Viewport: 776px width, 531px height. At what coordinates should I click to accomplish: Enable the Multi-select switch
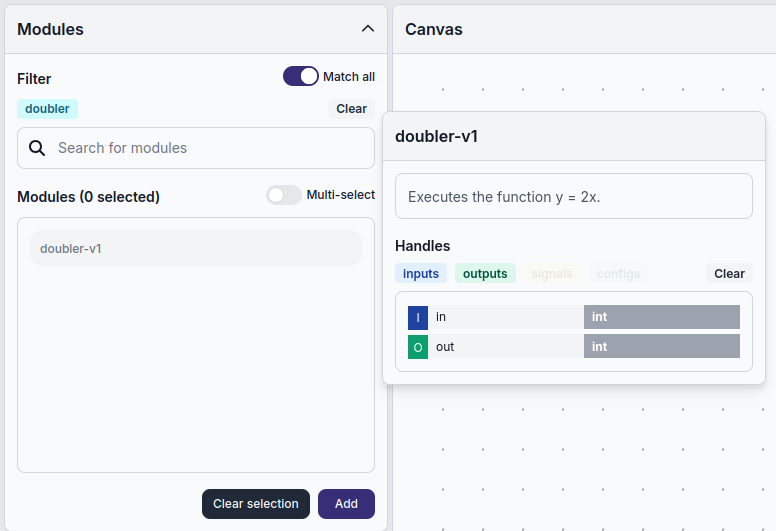click(x=284, y=195)
